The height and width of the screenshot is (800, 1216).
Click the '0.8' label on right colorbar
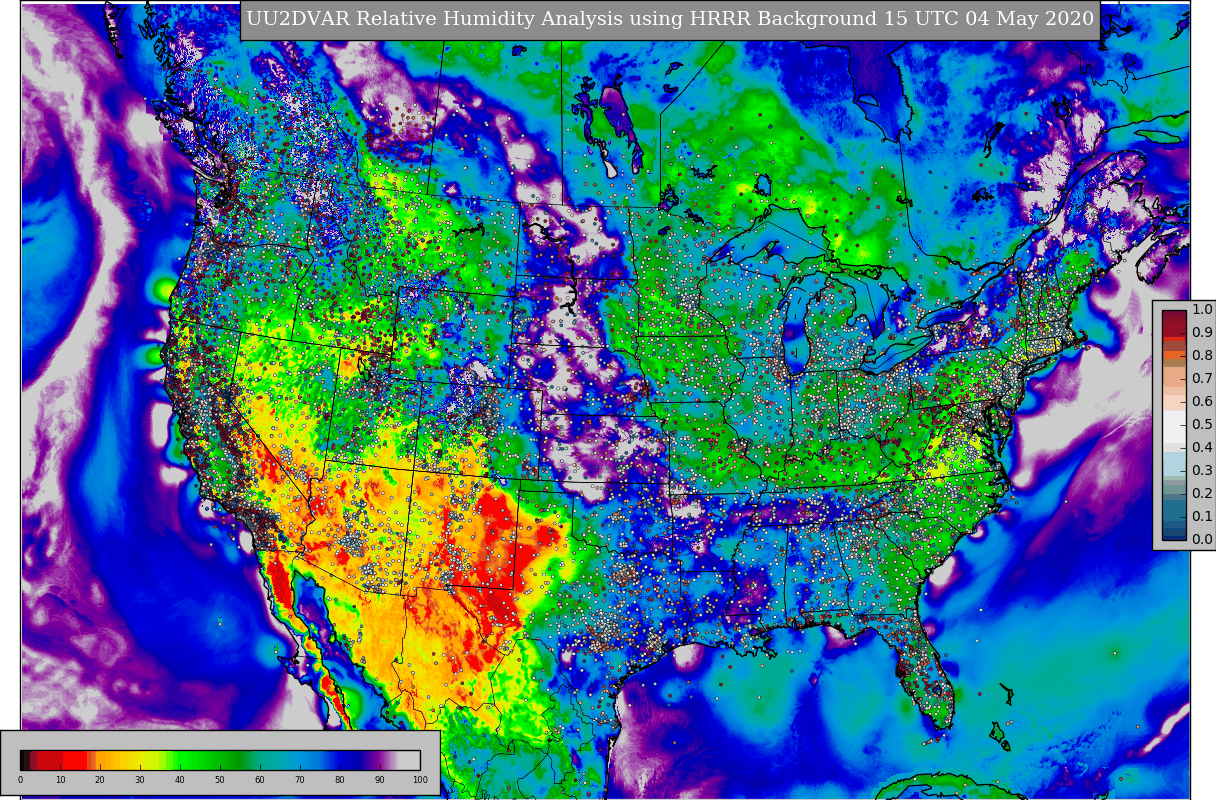[1202, 356]
